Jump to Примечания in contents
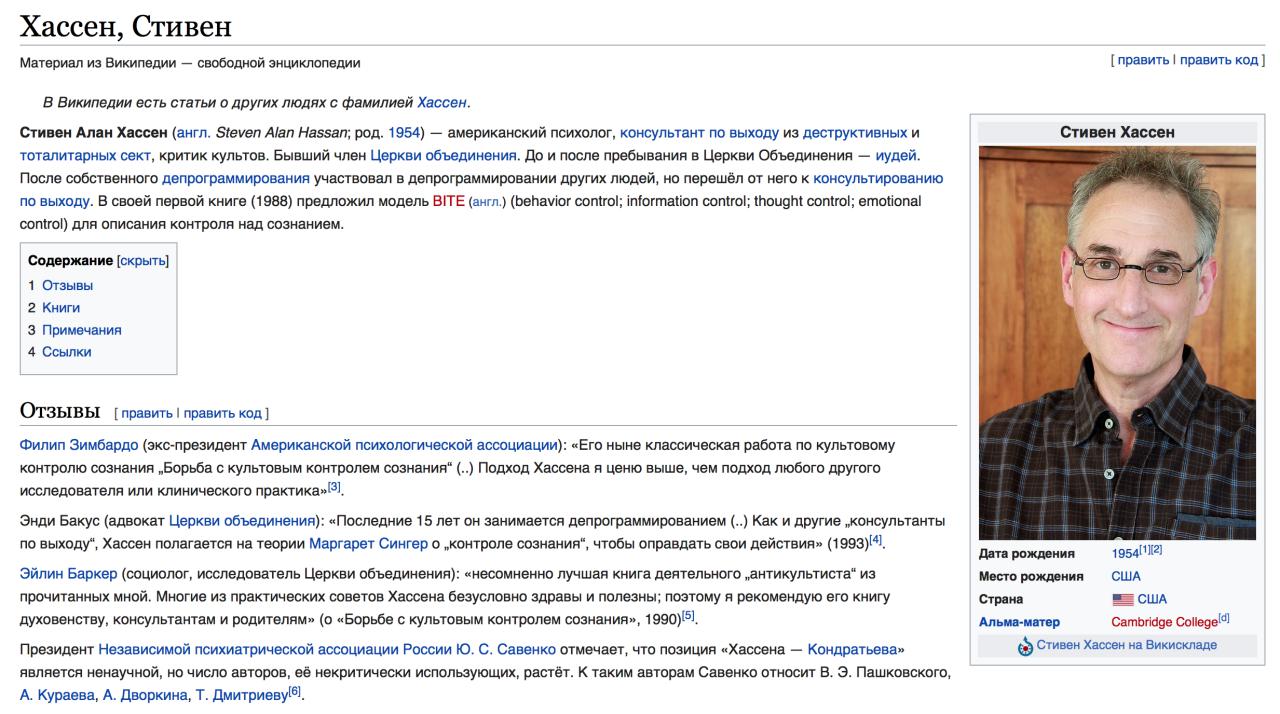 coord(82,329)
